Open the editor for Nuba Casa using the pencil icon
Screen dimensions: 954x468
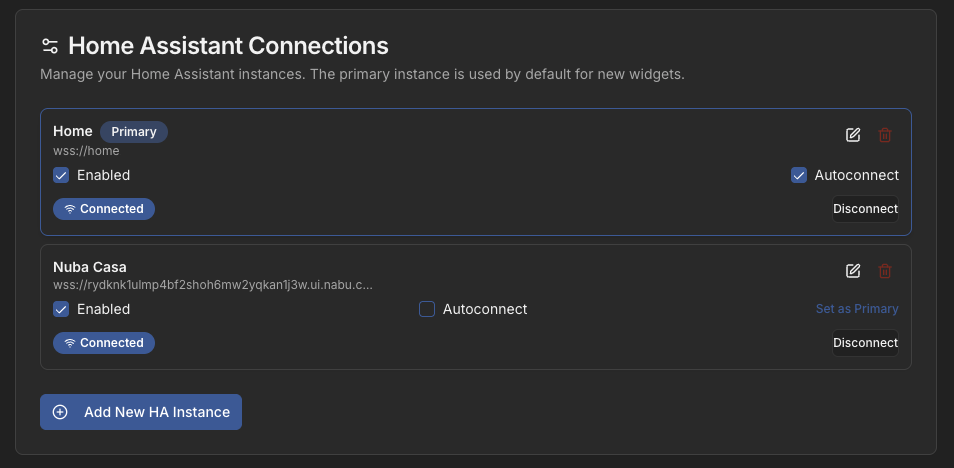click(x=853, y=271)
